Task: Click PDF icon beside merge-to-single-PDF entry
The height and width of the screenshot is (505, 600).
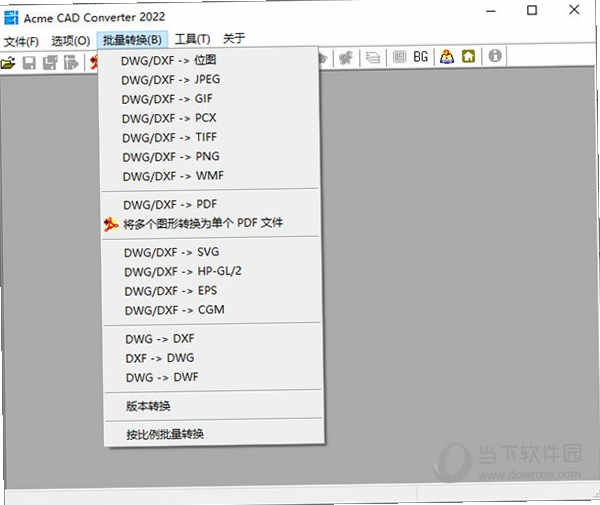Action: click(x=111, y=224)
